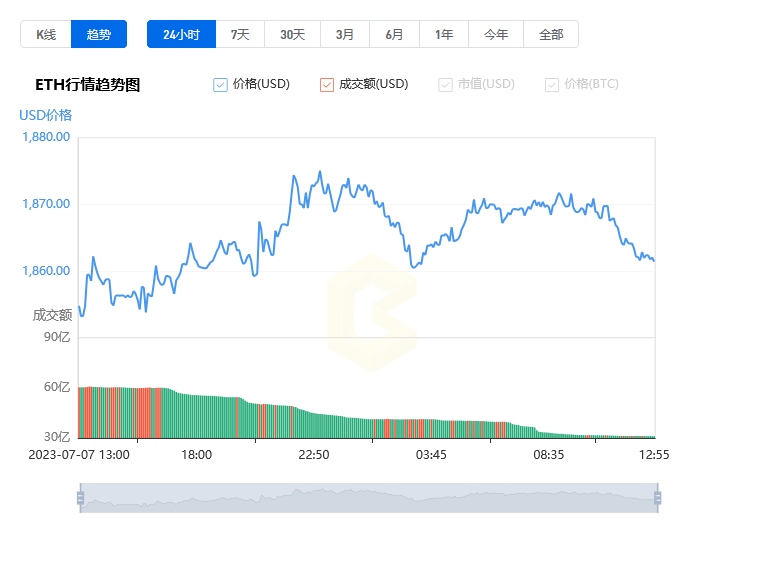Select the 趋势 trend tab

coord(99,34)
